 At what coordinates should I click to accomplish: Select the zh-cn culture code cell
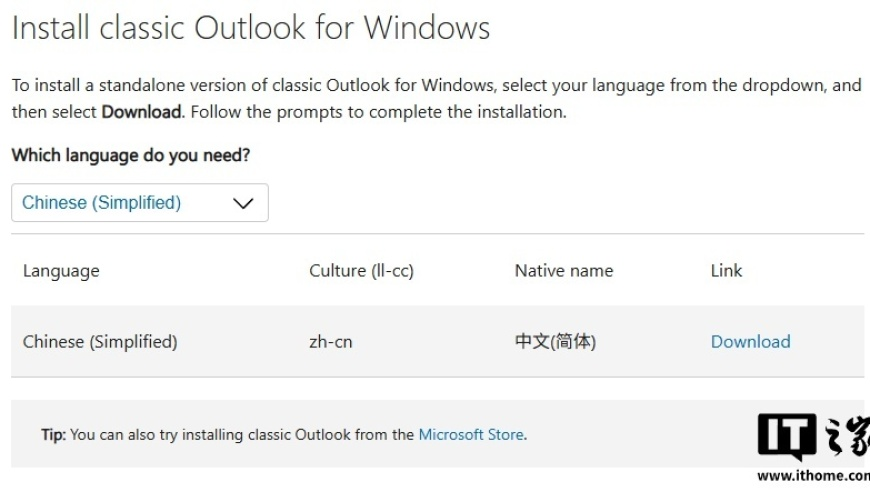(x=331, y=342)
